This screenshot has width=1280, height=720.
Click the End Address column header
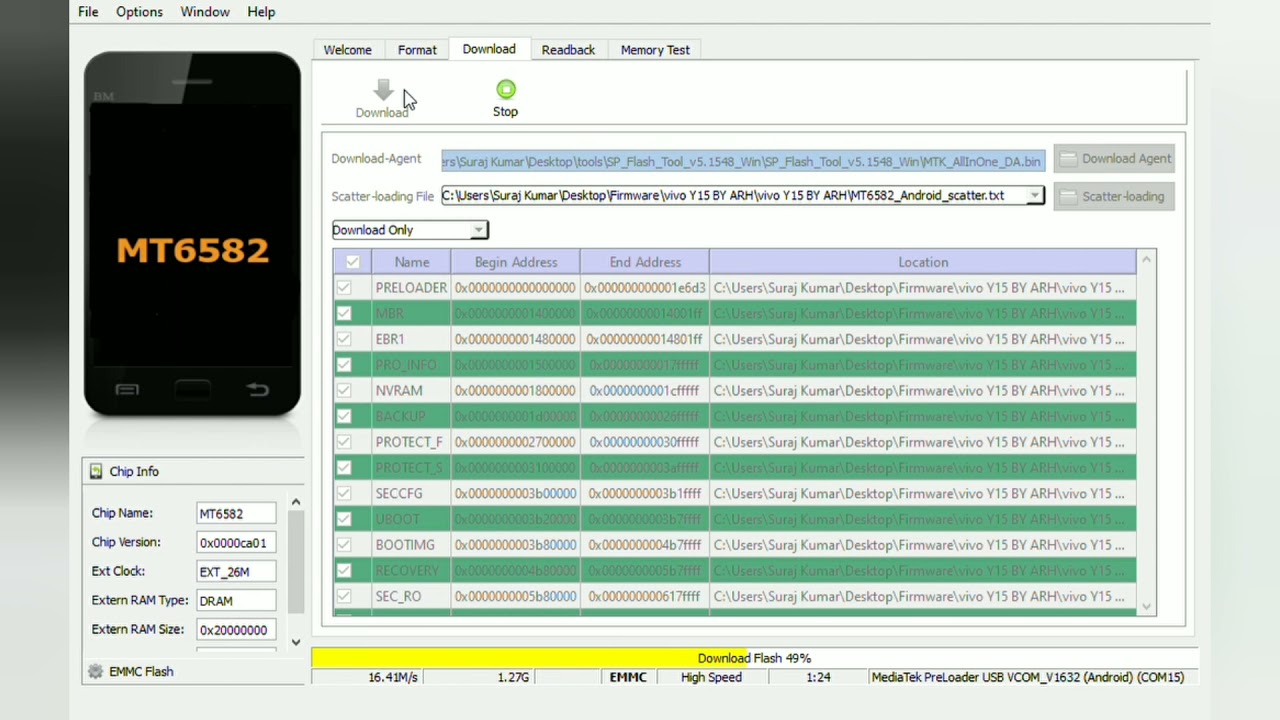coord(645,262)
